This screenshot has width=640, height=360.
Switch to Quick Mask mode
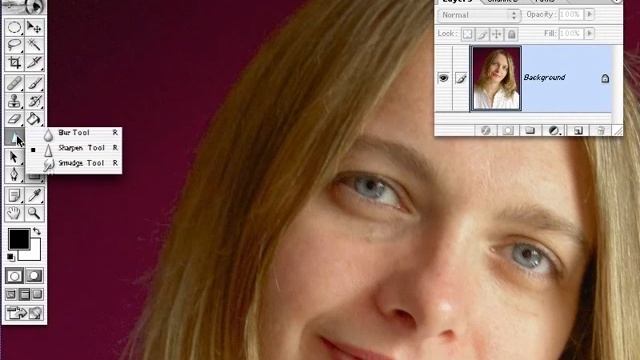coord(34,276)
